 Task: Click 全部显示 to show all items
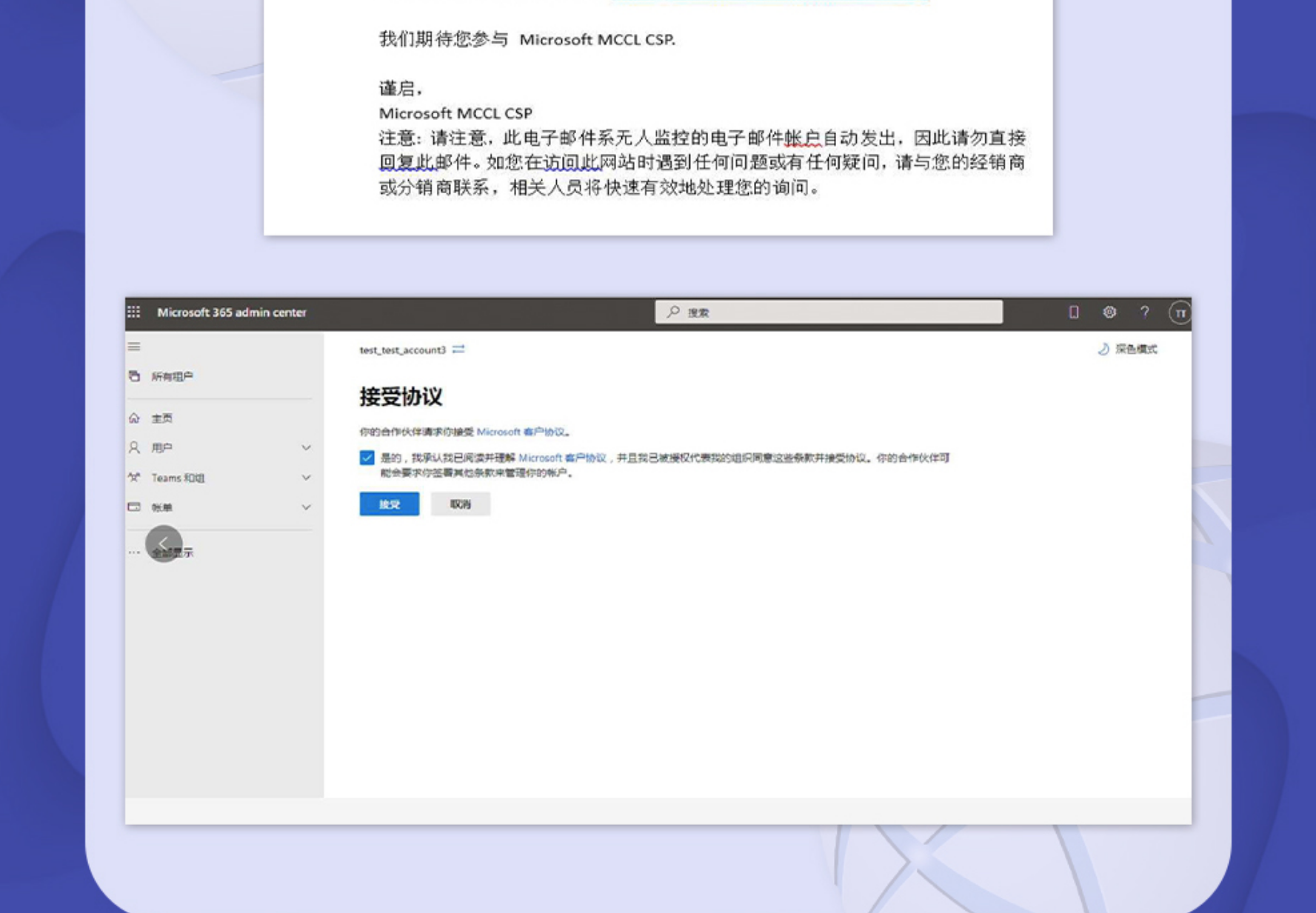coord(173,552)
